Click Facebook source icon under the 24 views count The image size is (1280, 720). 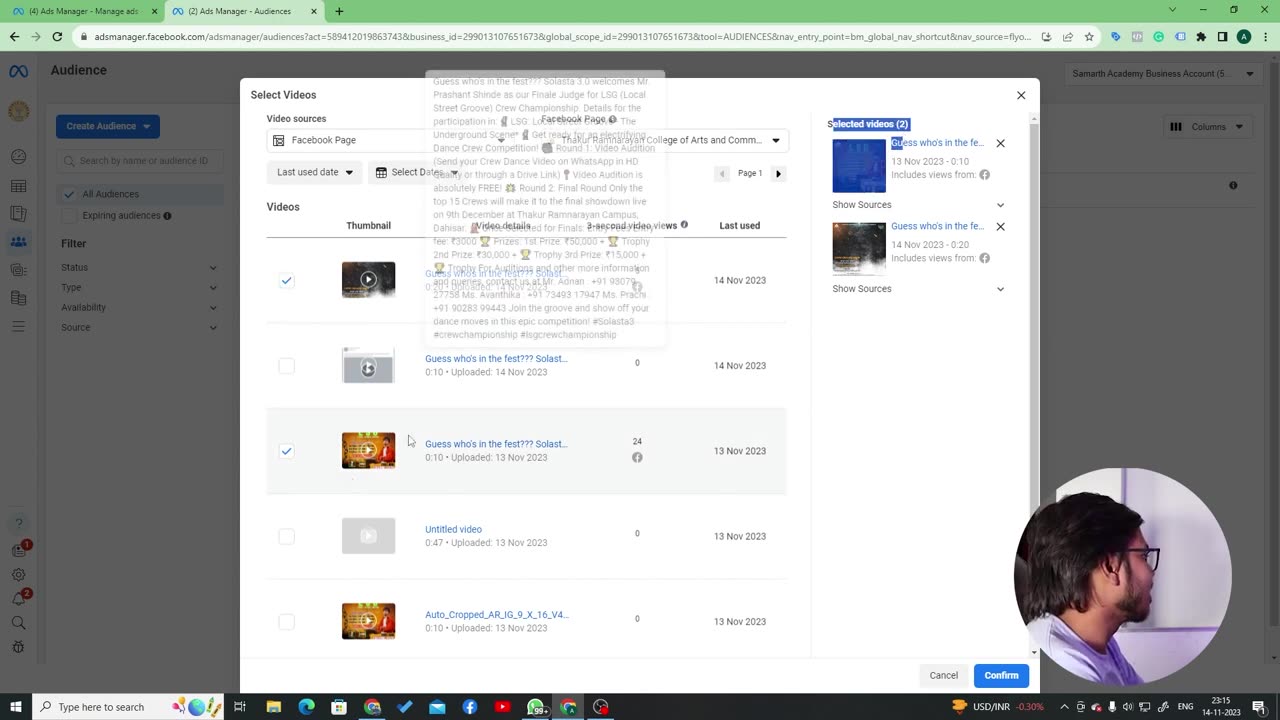pyautogui.click(x=637, y=457)
